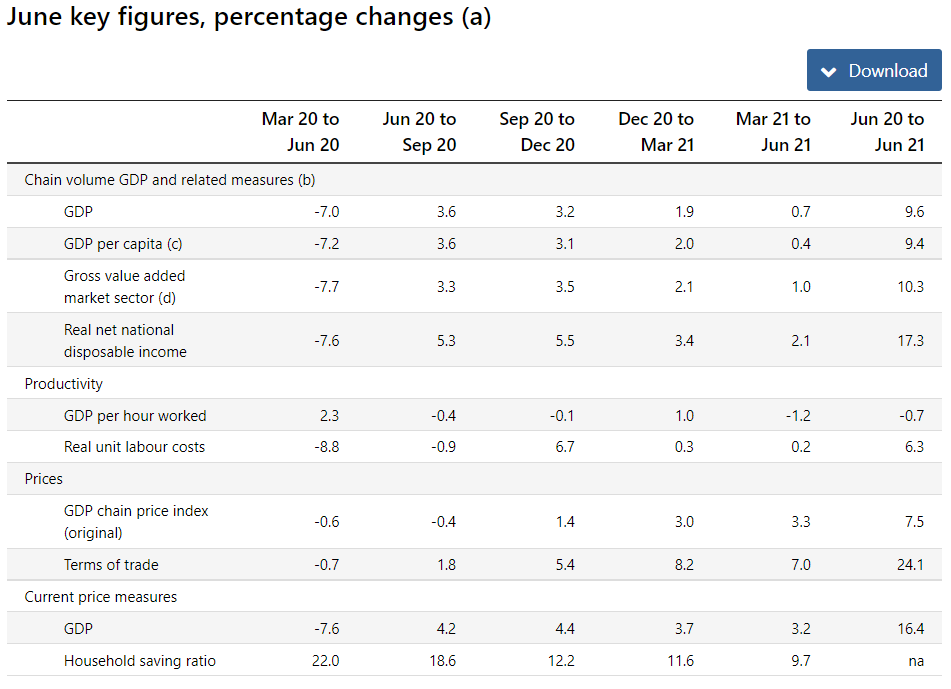Click the 'GDP per hour worked' row label
Screen dimensions: 951x689
click(135, 416)
